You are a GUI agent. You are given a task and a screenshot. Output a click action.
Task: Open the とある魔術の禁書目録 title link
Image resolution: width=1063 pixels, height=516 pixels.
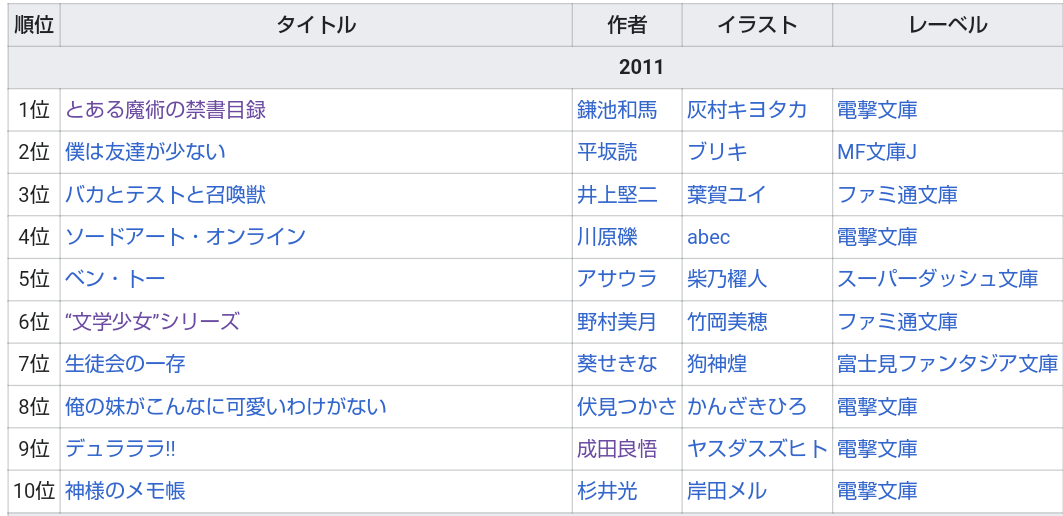click(x=166, y=110)
